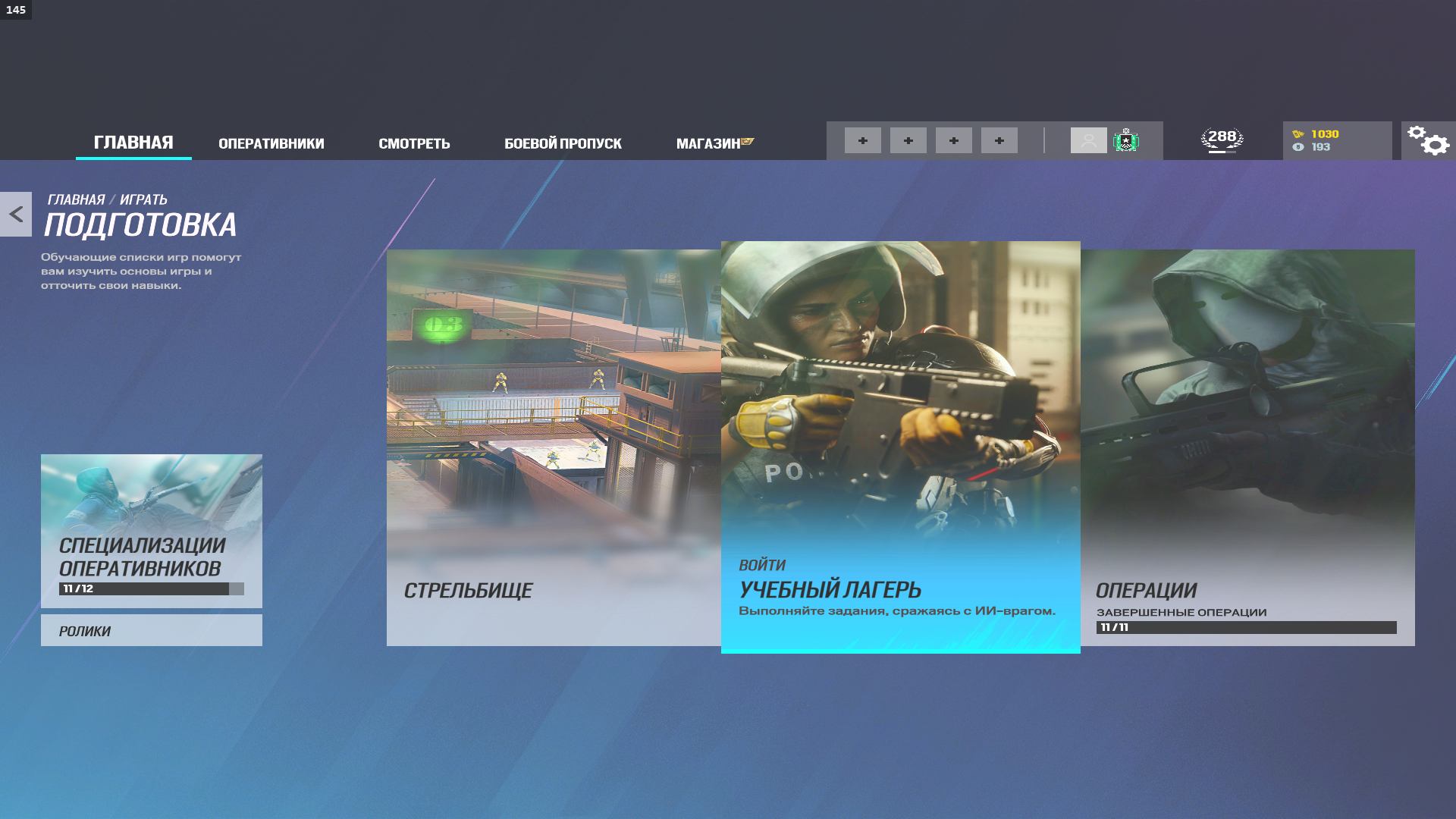Screen dimensions: 1456x819
Task: Click the frame counter 145
Action: [16, 10]
